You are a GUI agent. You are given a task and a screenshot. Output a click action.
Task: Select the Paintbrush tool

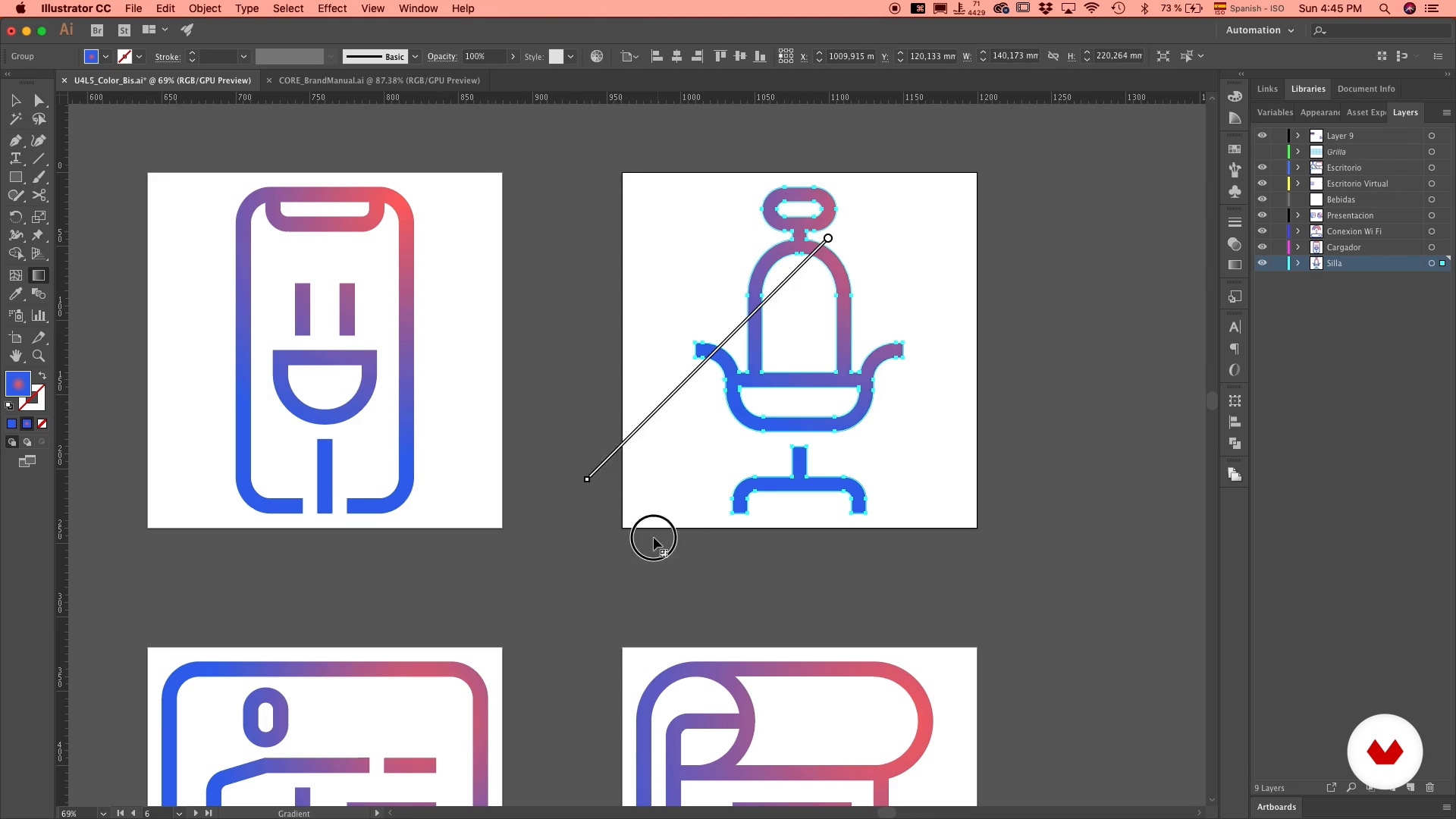[x=39, y=177]
